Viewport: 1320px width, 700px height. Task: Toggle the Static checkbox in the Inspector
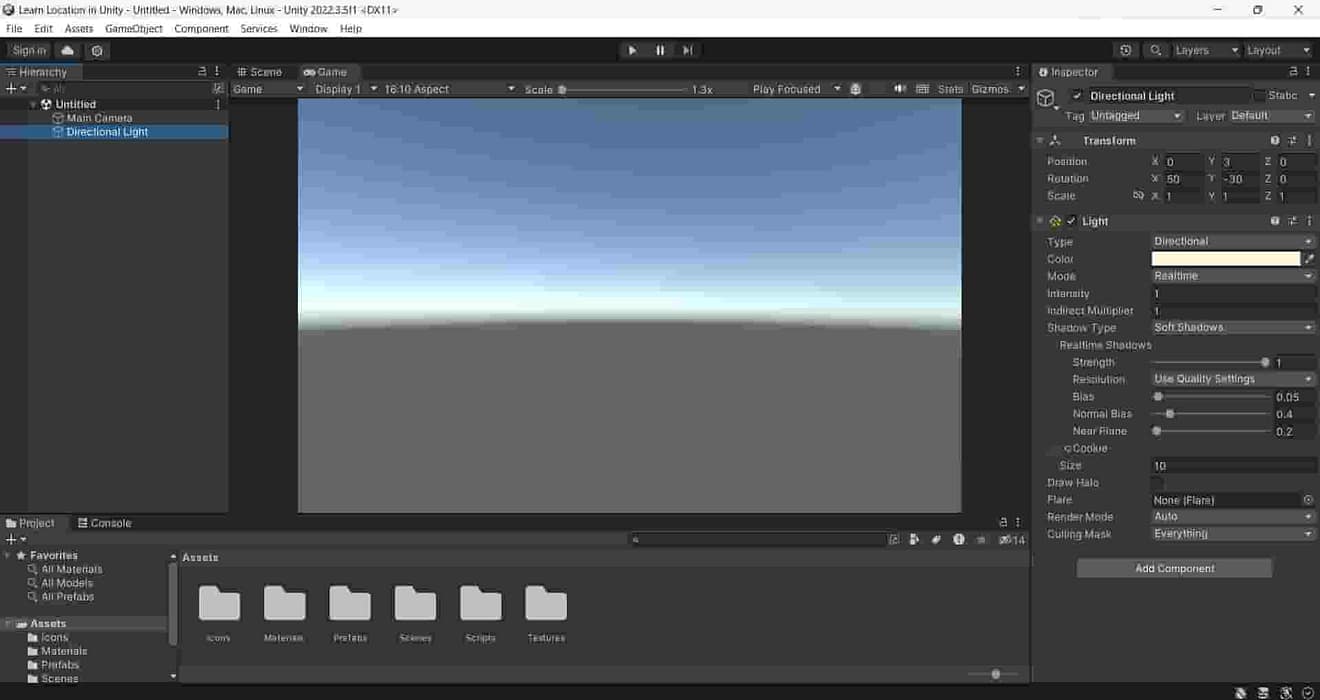tap(1257, 95)
